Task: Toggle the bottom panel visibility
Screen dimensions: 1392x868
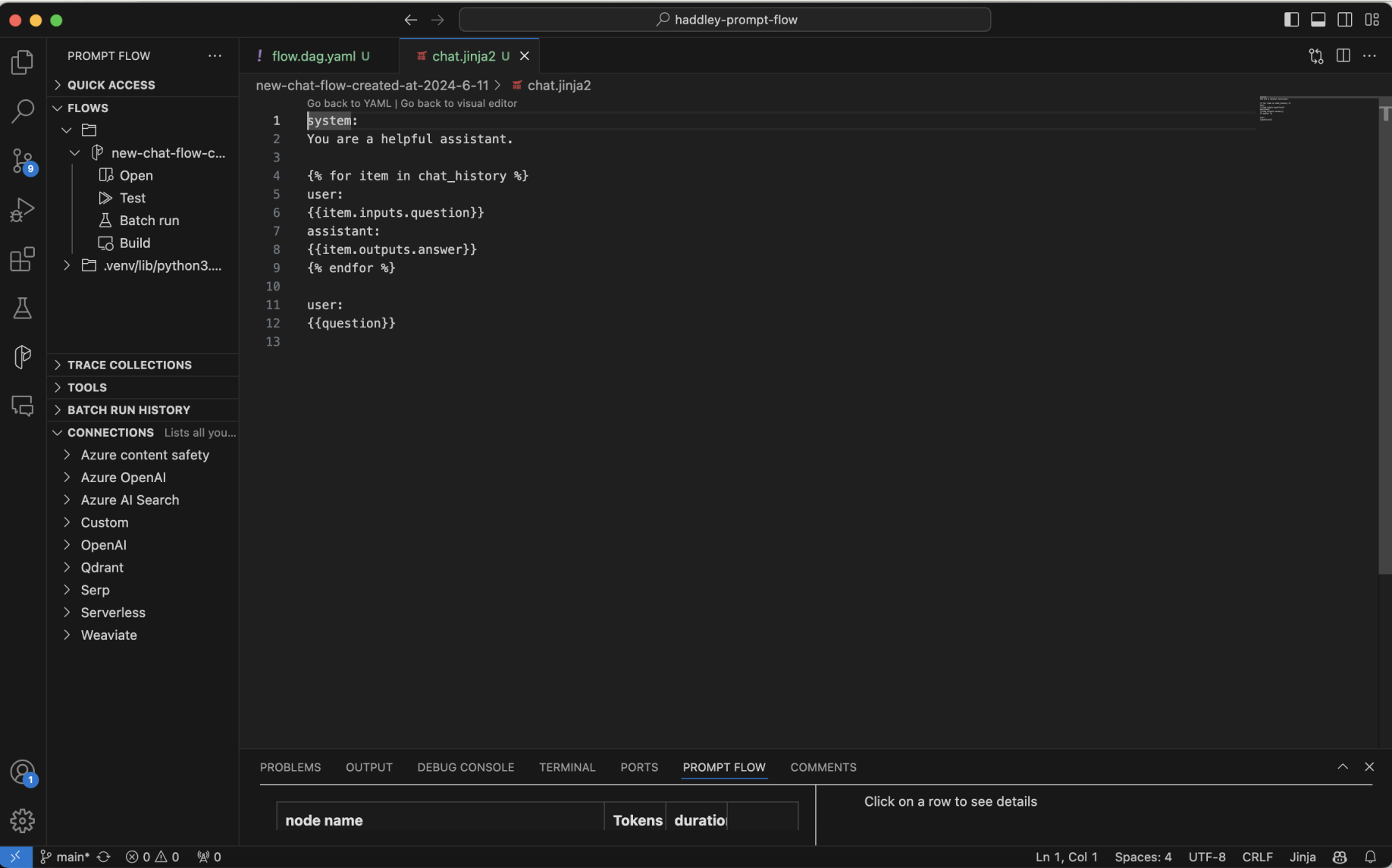Action: click(1318, 20)
